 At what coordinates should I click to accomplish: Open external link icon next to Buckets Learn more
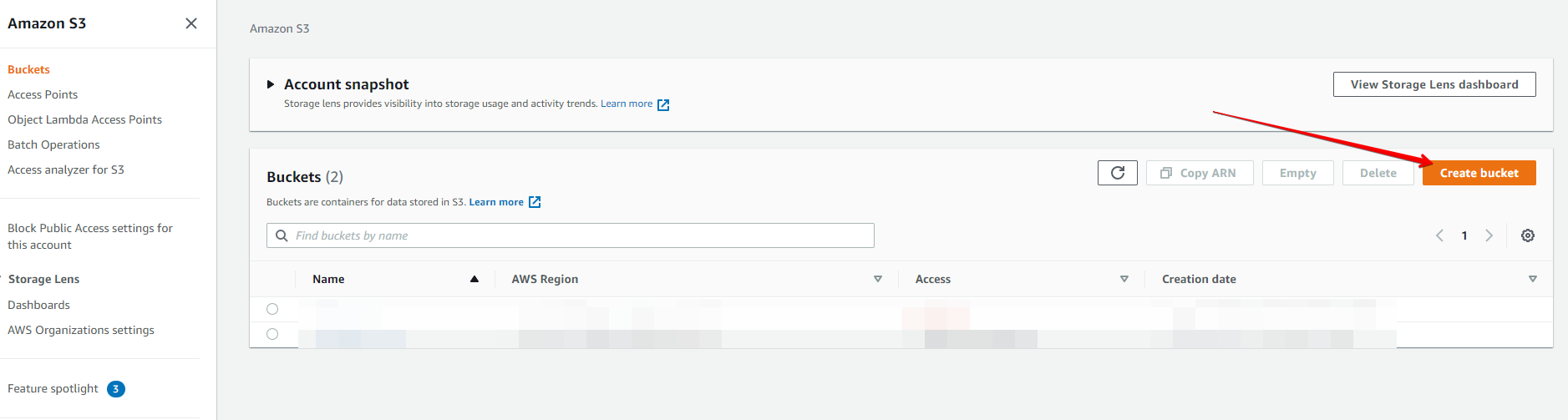click(x=535, y=202)
